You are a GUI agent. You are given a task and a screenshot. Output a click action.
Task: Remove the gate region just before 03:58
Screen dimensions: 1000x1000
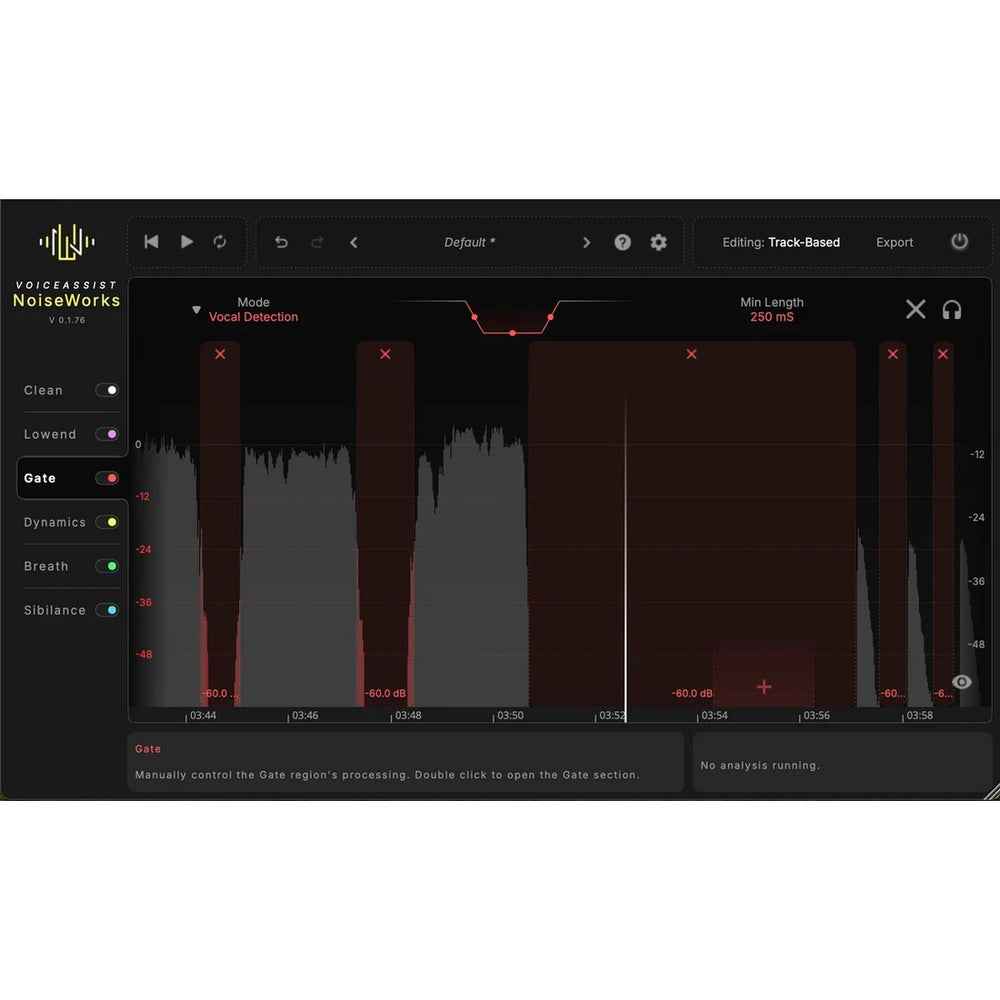[x=893, y=354]
